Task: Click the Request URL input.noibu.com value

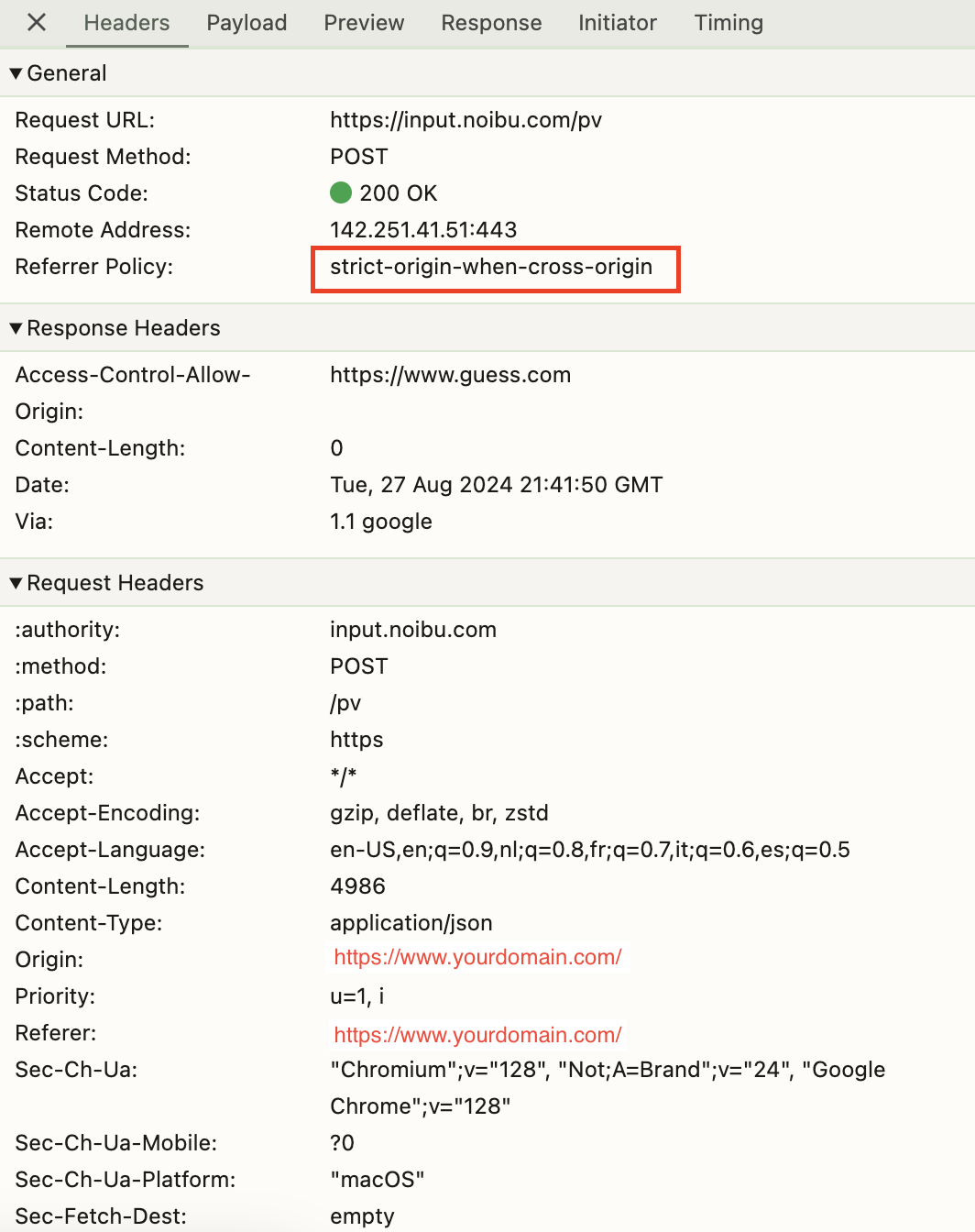Action: tap(466, 120)
